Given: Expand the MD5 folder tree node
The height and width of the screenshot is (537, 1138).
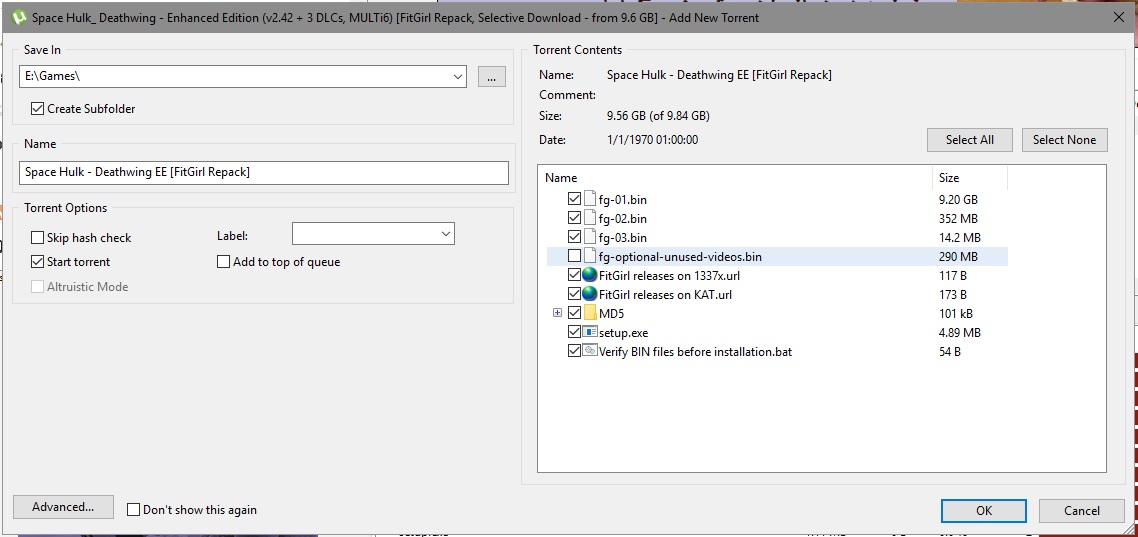Looking at the screenshot, I should coord(557,313).
